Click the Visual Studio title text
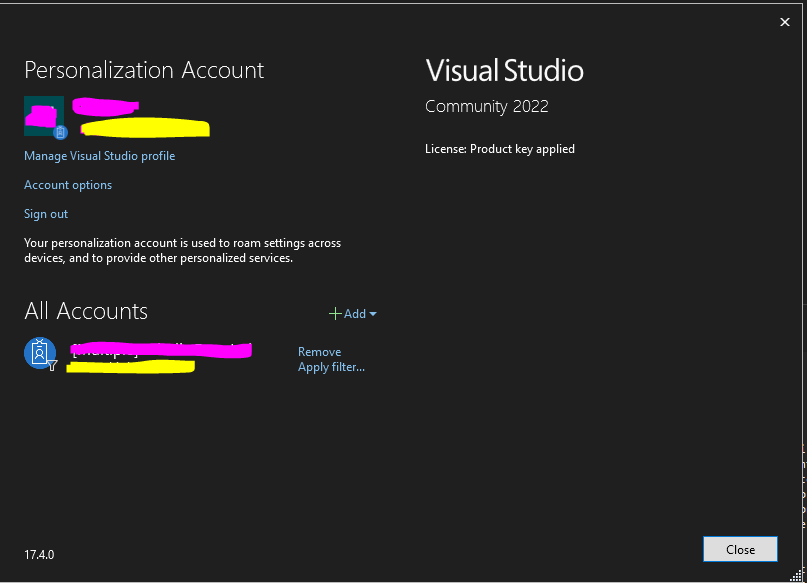The width and height of the screenshot is (807, 583). coord(504,71)
